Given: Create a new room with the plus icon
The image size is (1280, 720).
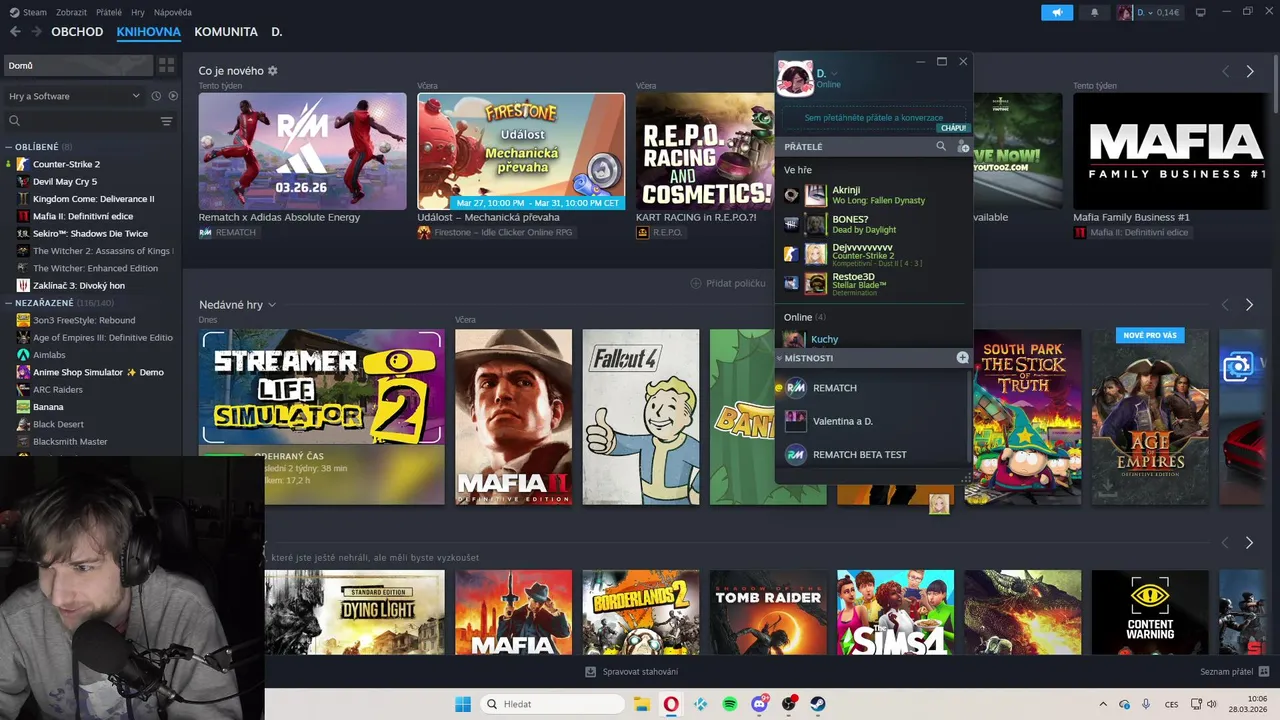Looking at the screenshot, I should click(x=962, y=357).
